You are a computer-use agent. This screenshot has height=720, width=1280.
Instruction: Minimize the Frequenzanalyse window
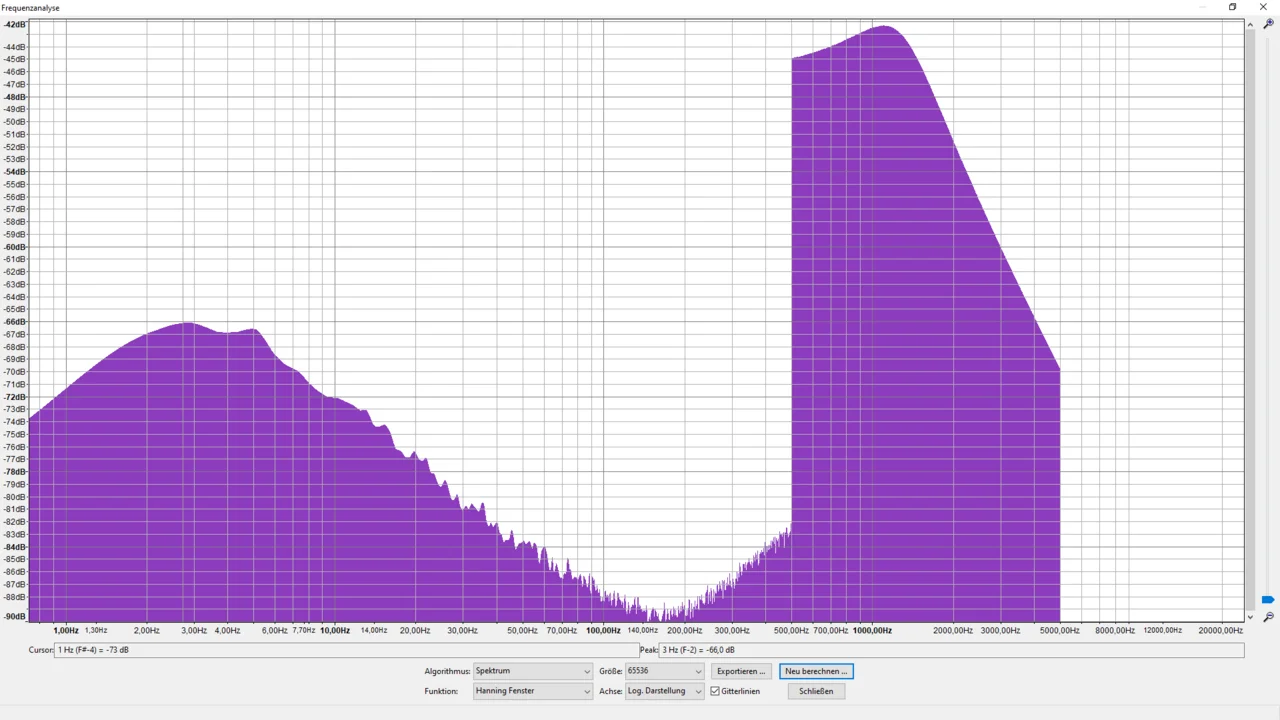[1202, 7]
